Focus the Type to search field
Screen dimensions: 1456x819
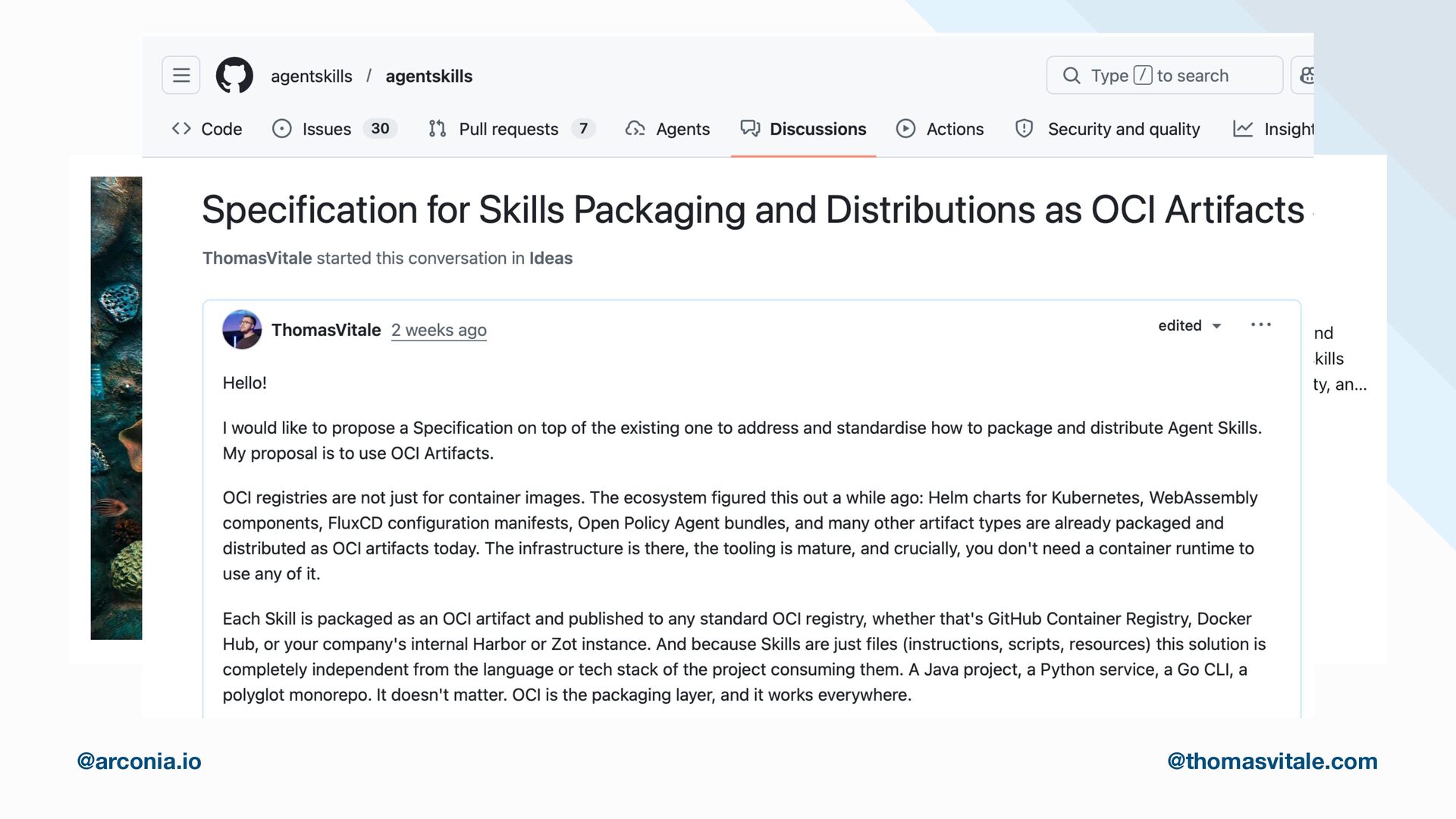click(1164, 75)
